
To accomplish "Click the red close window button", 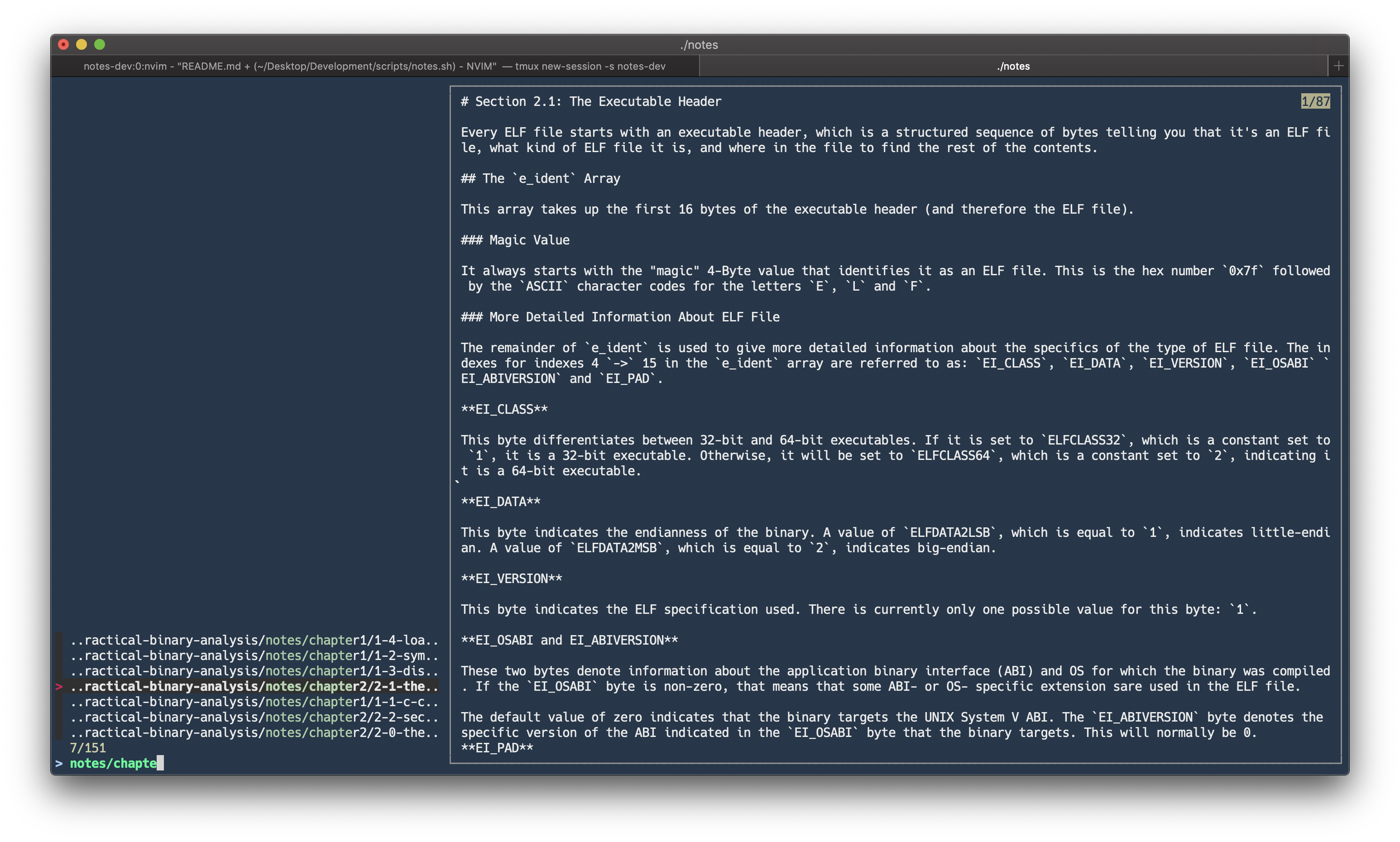I will (63, 44).
